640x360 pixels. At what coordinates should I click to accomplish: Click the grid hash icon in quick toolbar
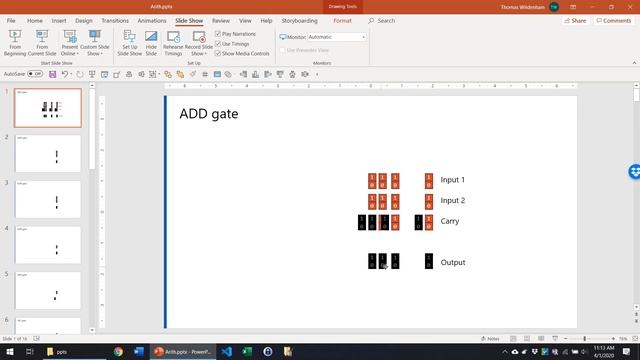click(205, 74)
